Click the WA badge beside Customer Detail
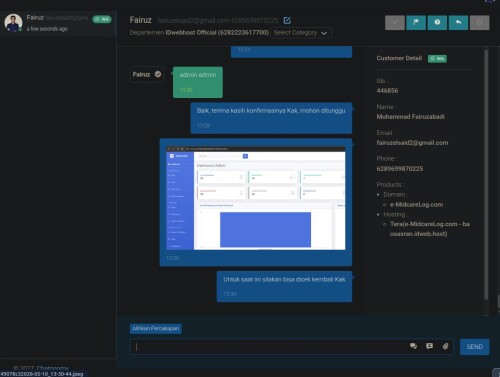500x377 pixels. pos(437,59)
